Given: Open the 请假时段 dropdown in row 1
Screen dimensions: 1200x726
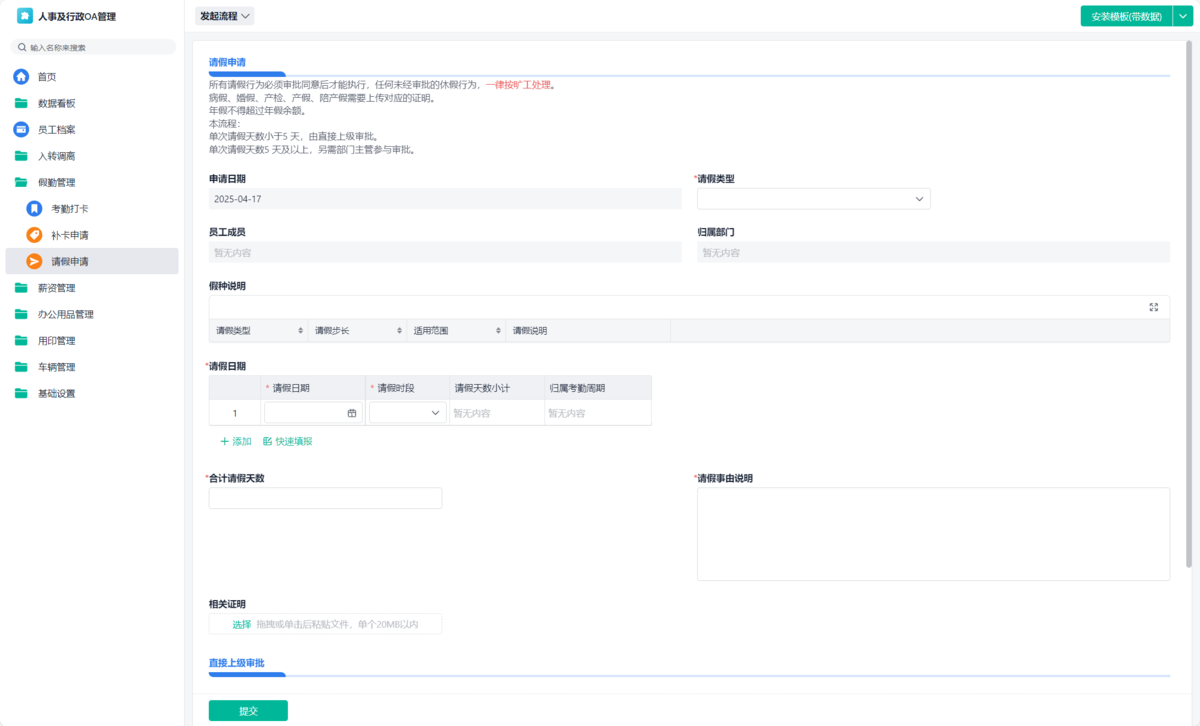Looking at the screenshot, I should pyautogui.click(x=408, y=413).
